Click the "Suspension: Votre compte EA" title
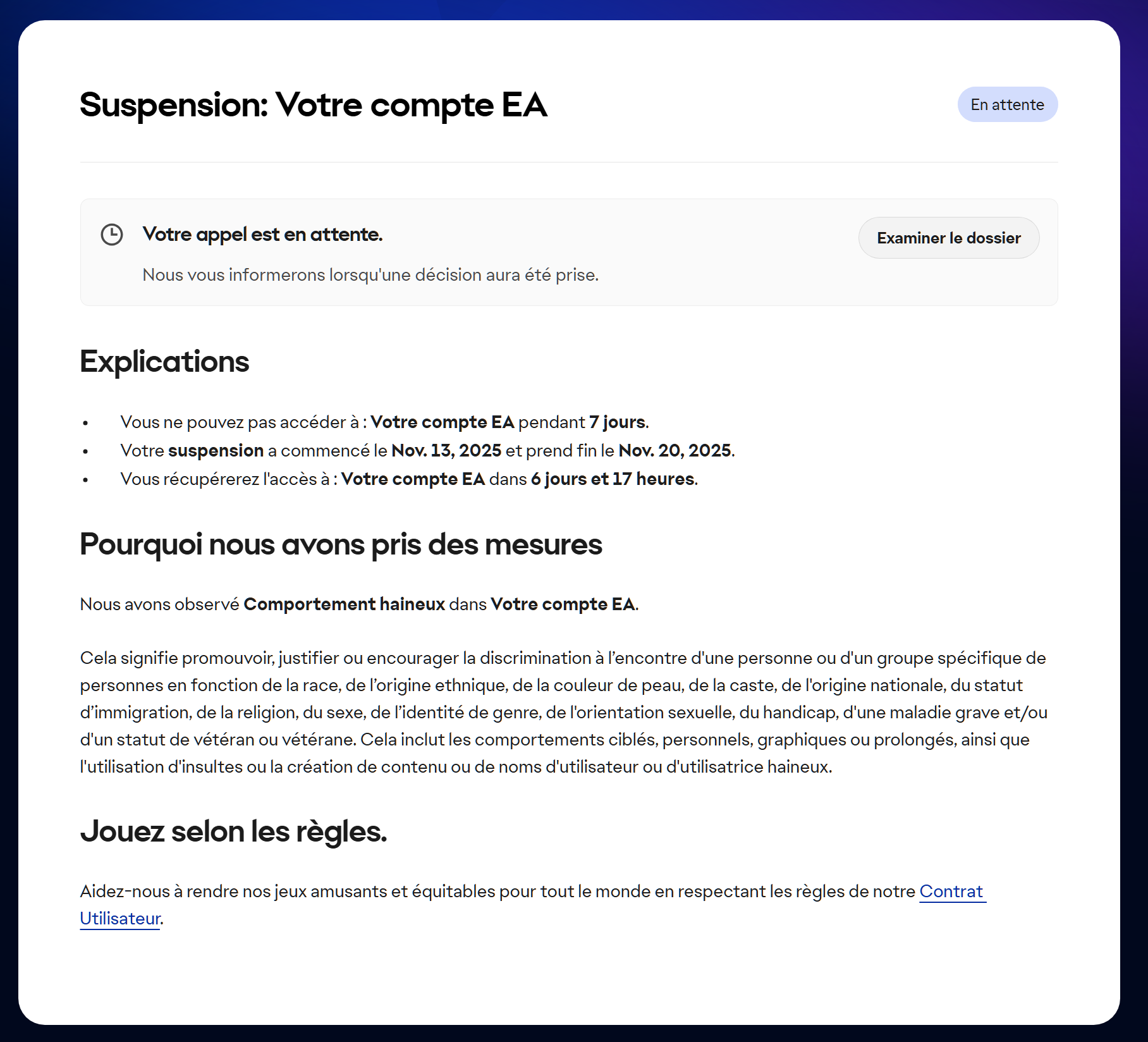The image size is (1148, 1042). (x=314, y=105)
